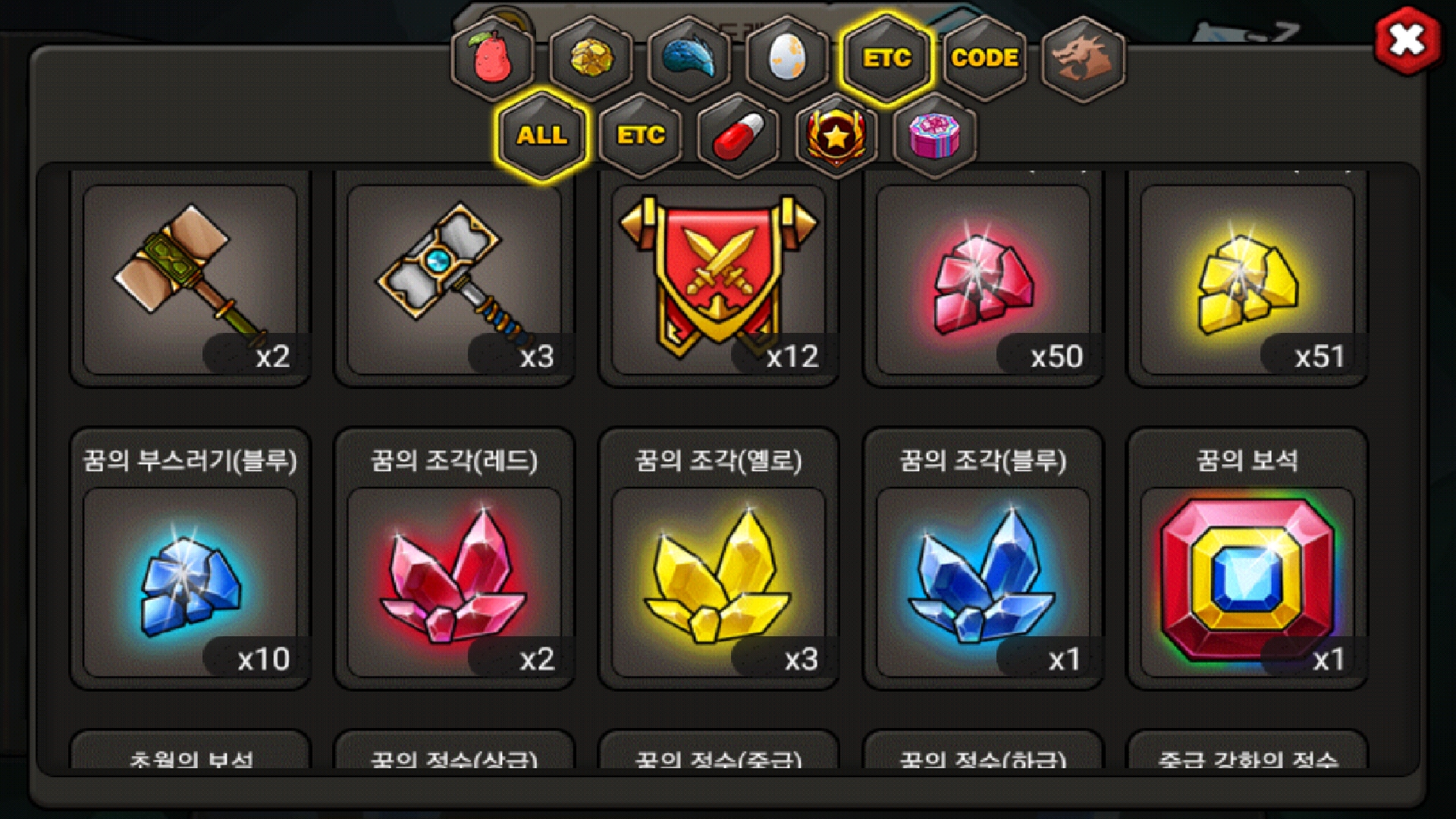The image size is (1456, 819).
Task: Open the CODE tab
Action: [984, 58]
